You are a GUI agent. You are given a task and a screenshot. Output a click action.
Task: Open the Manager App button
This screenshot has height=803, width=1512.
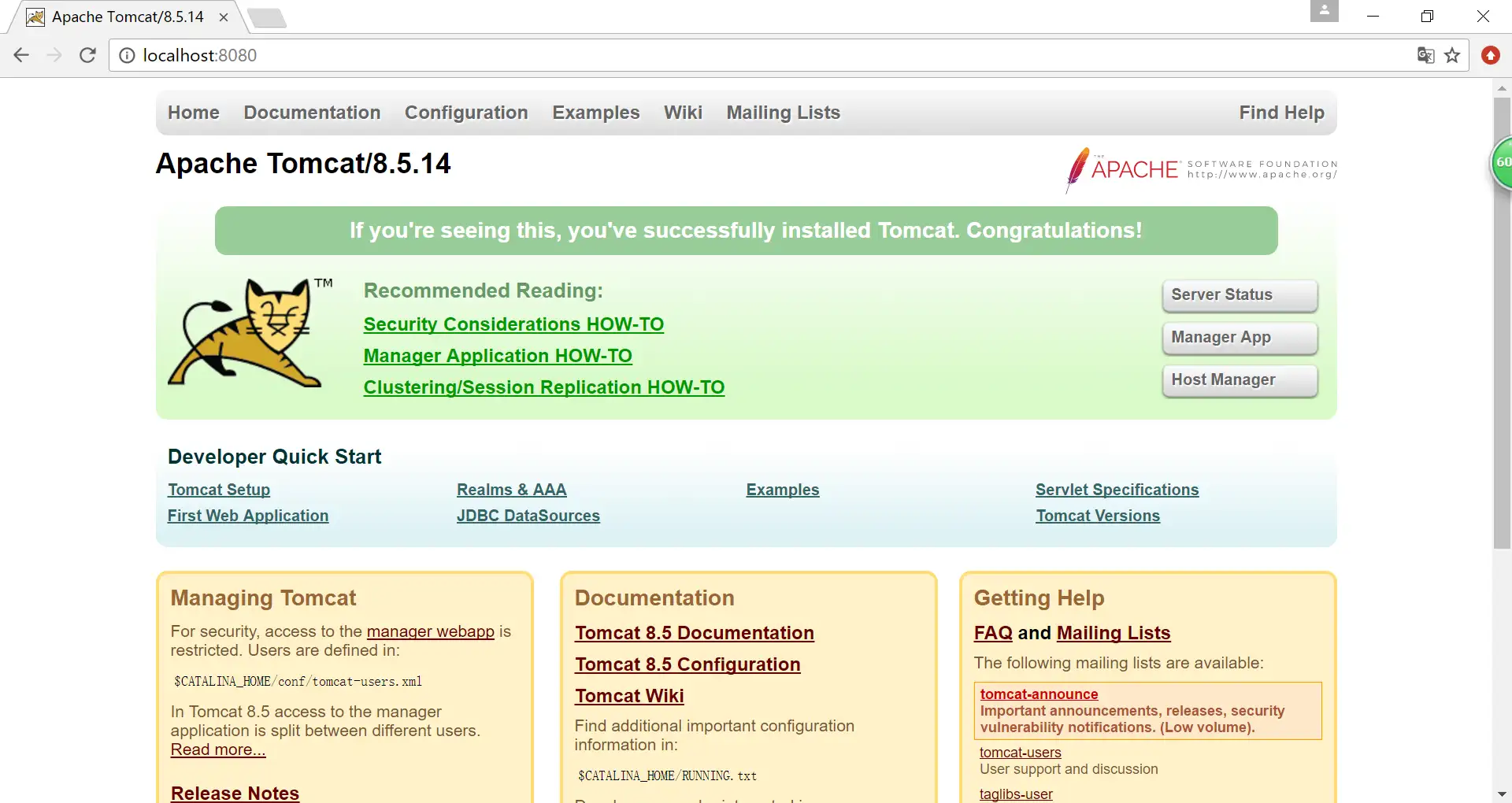tap(1238, 338)
